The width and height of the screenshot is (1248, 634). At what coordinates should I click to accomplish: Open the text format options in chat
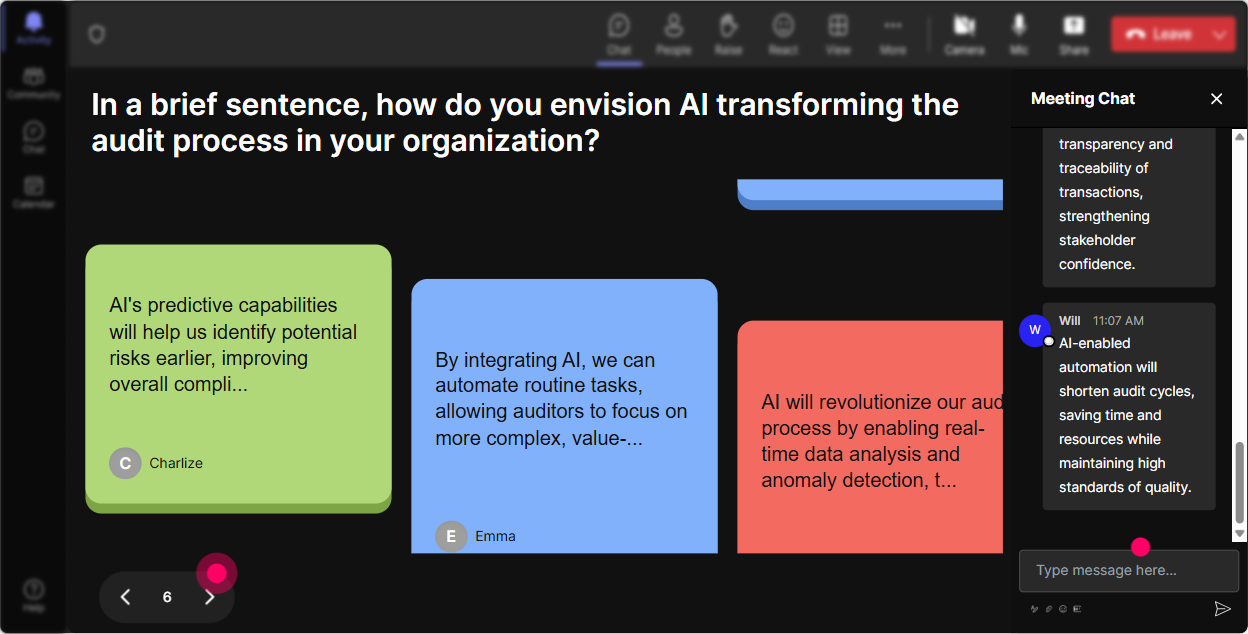coord(1035,608)
